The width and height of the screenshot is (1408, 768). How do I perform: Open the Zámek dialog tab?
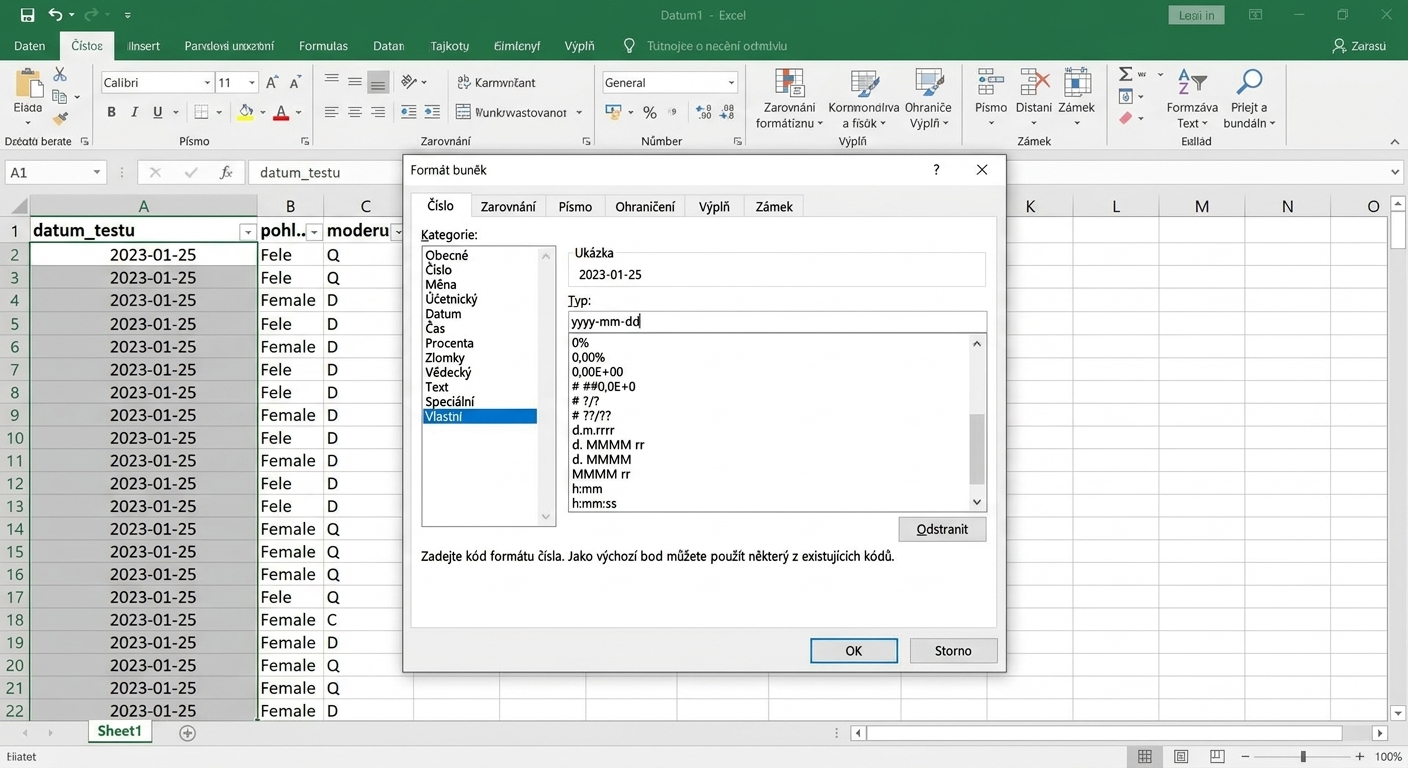tap(774, 206)
